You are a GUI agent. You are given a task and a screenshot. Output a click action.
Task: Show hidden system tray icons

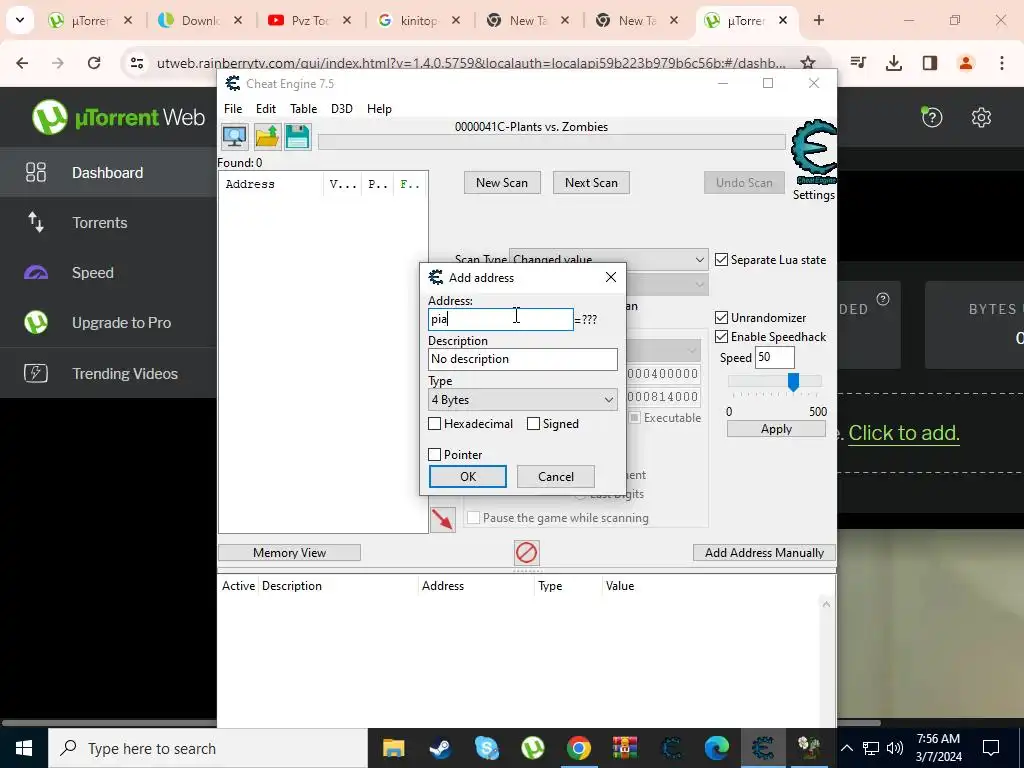coord(846,748)
